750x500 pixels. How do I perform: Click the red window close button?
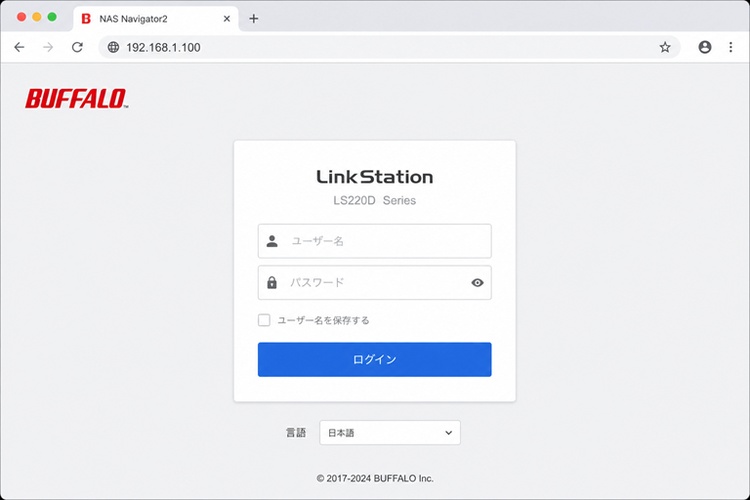point(21,17)
